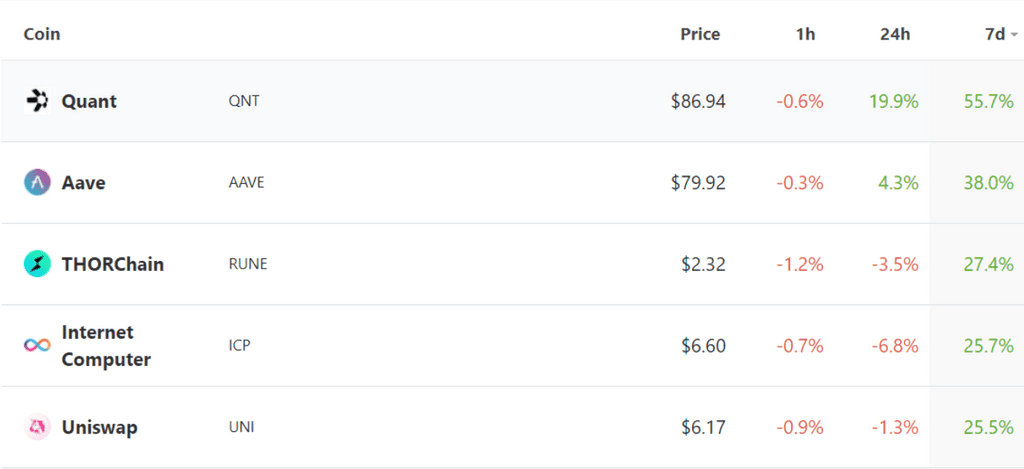Open the Aave coin name link
The height and width of the screenshot is (469, 1024).
coord(84,183)
